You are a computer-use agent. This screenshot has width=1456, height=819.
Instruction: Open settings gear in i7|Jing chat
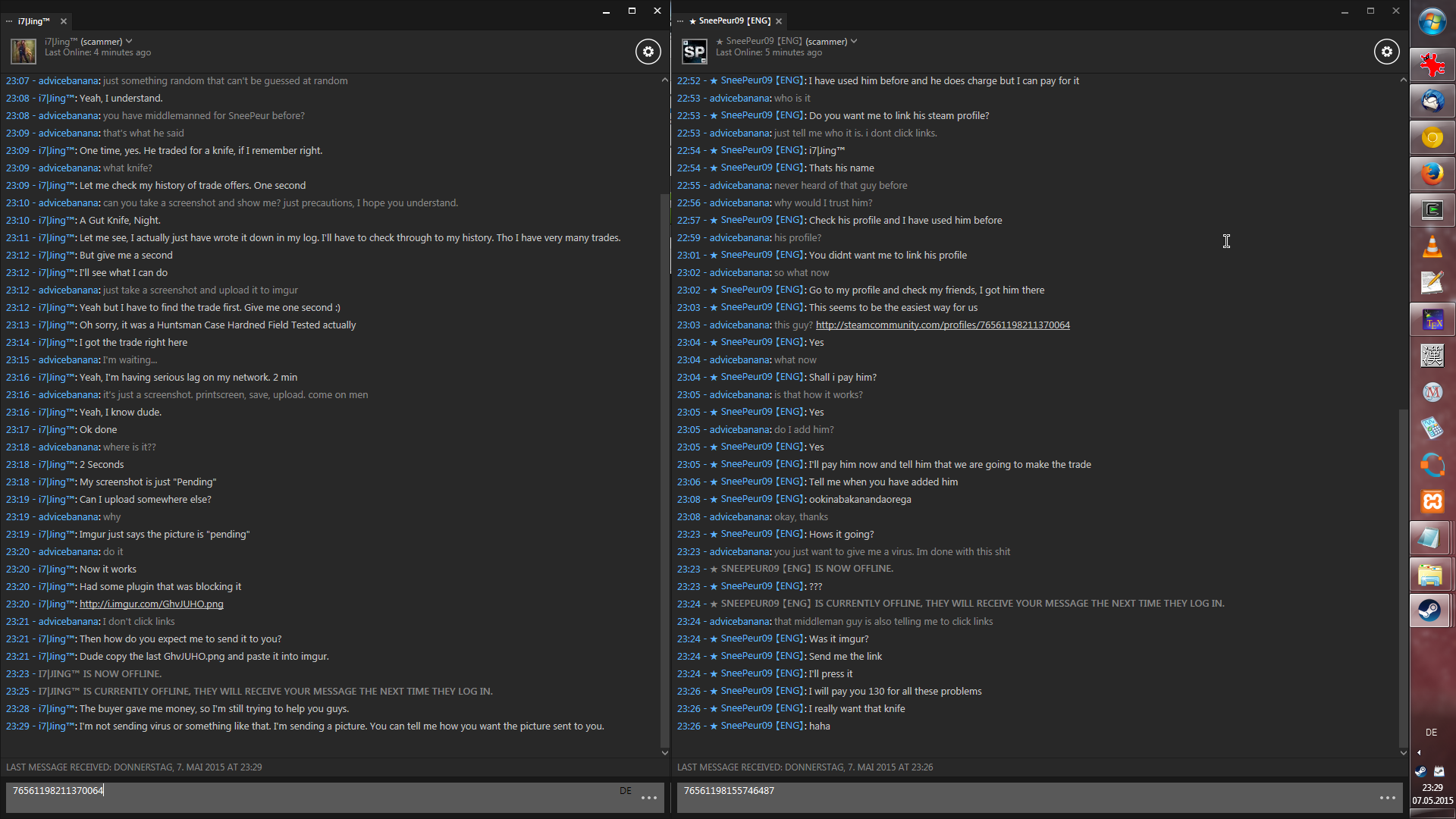click(x=648, y=52)
